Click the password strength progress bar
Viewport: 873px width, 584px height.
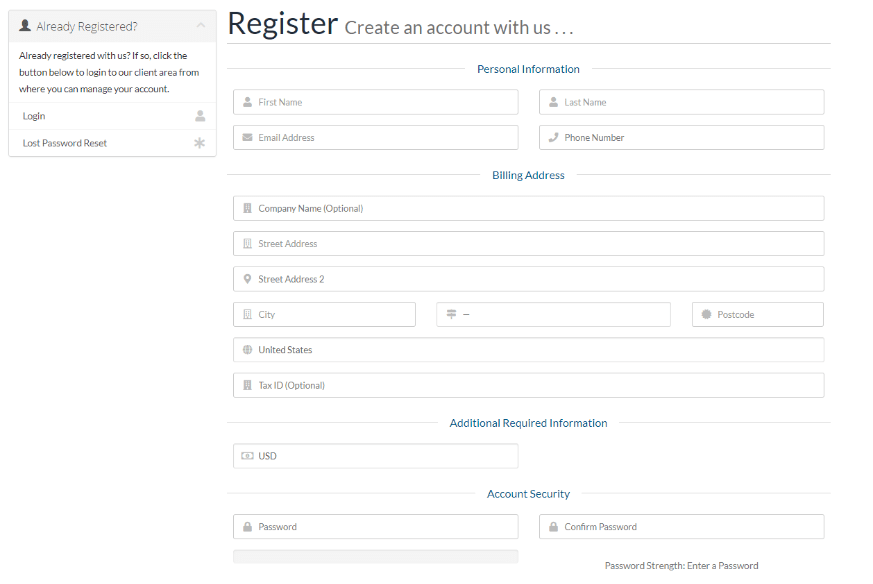click(x=376, y=557)
